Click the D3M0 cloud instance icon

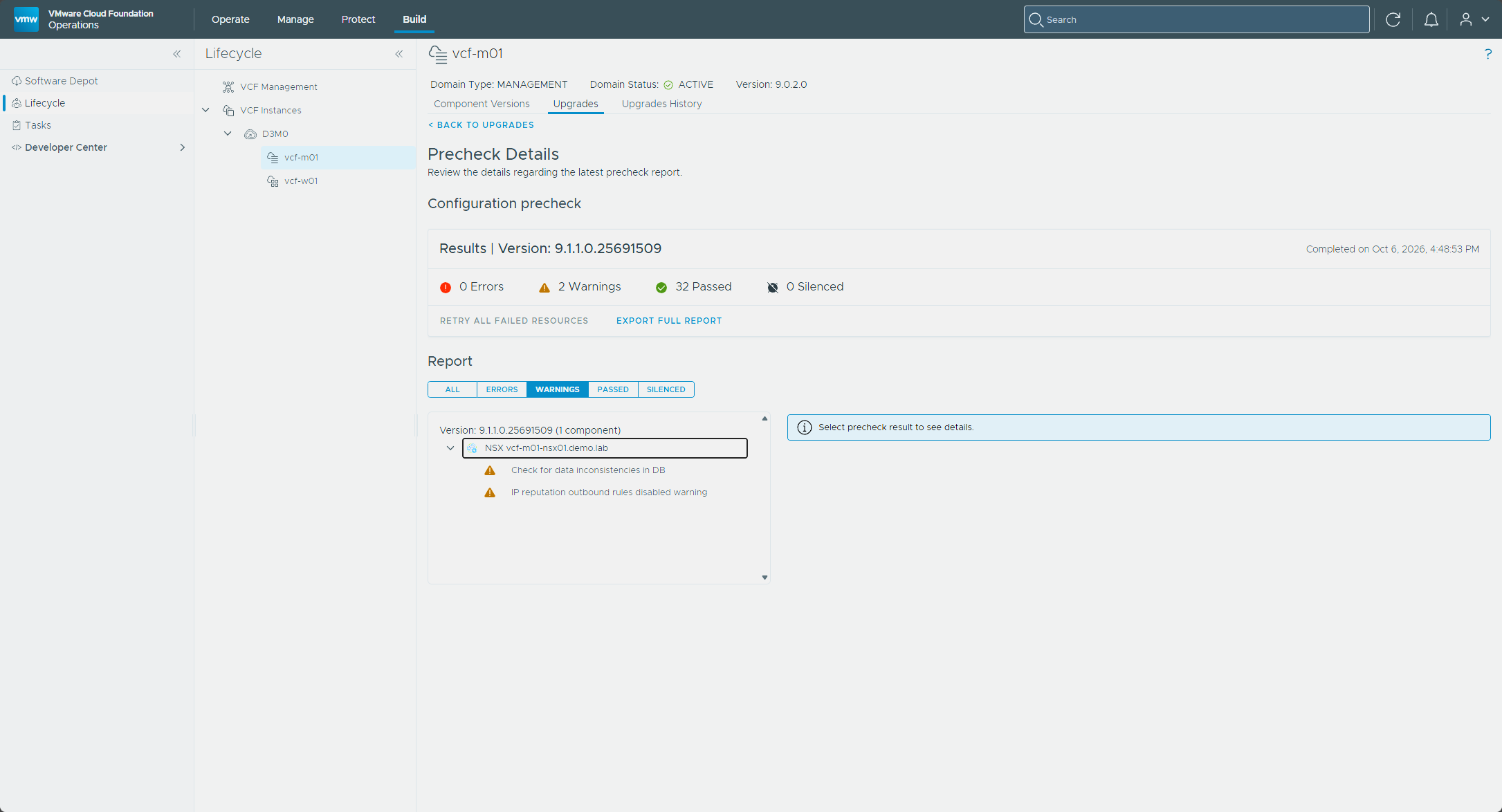tap(250, 134)
